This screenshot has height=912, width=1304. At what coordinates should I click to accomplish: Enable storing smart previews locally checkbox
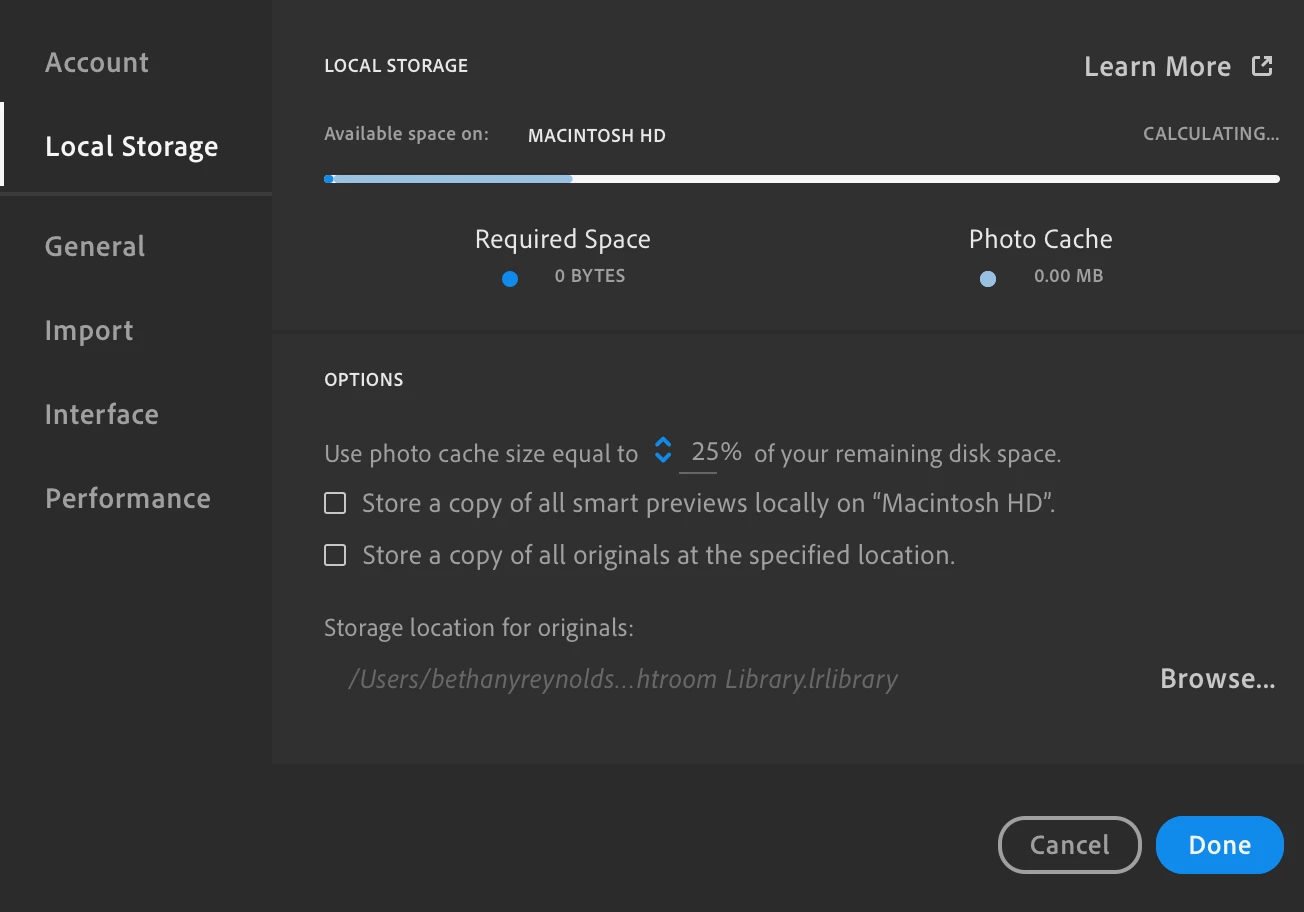[x=335, y=503]
